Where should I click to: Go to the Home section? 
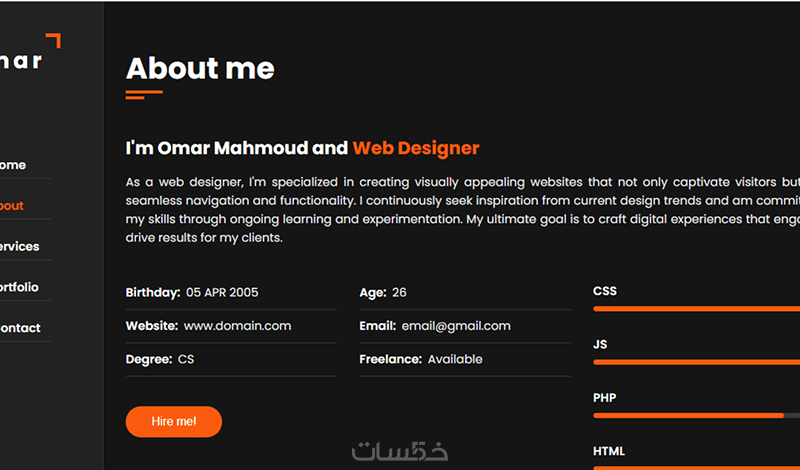click(x=13, y=165)
